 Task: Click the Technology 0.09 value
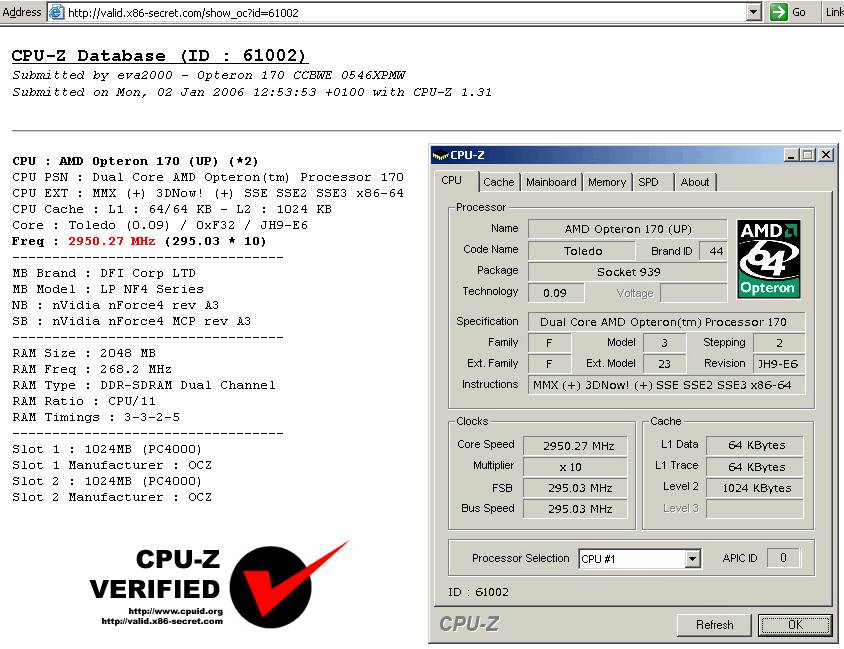click(x=555, y=293)
